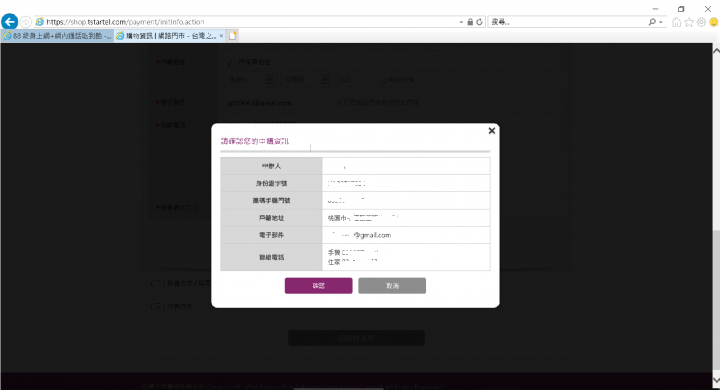Go back with the browser Back arrow
Screen dimensions: 720x390
[x=10, y=22]
